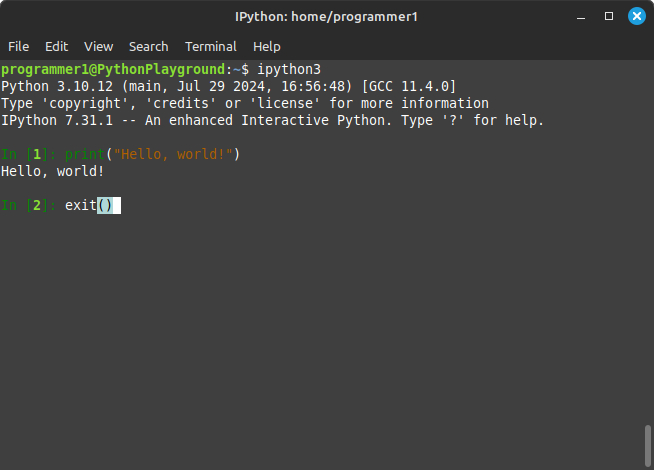Open the Edit menu
This screenshot has height=470, width=654.
56,46
